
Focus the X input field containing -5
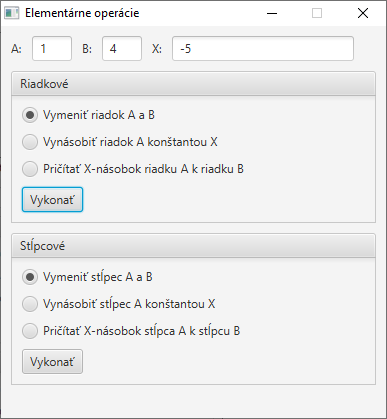(263, 49)
